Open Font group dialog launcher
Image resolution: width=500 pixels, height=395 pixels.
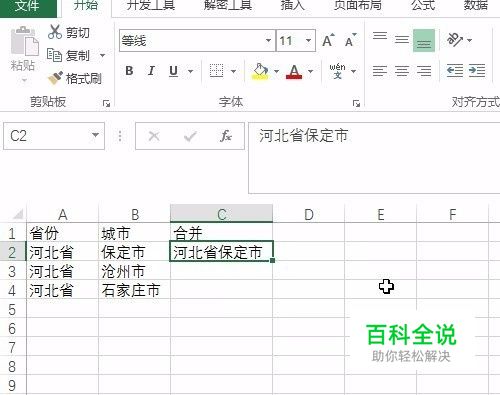[356, 103]
